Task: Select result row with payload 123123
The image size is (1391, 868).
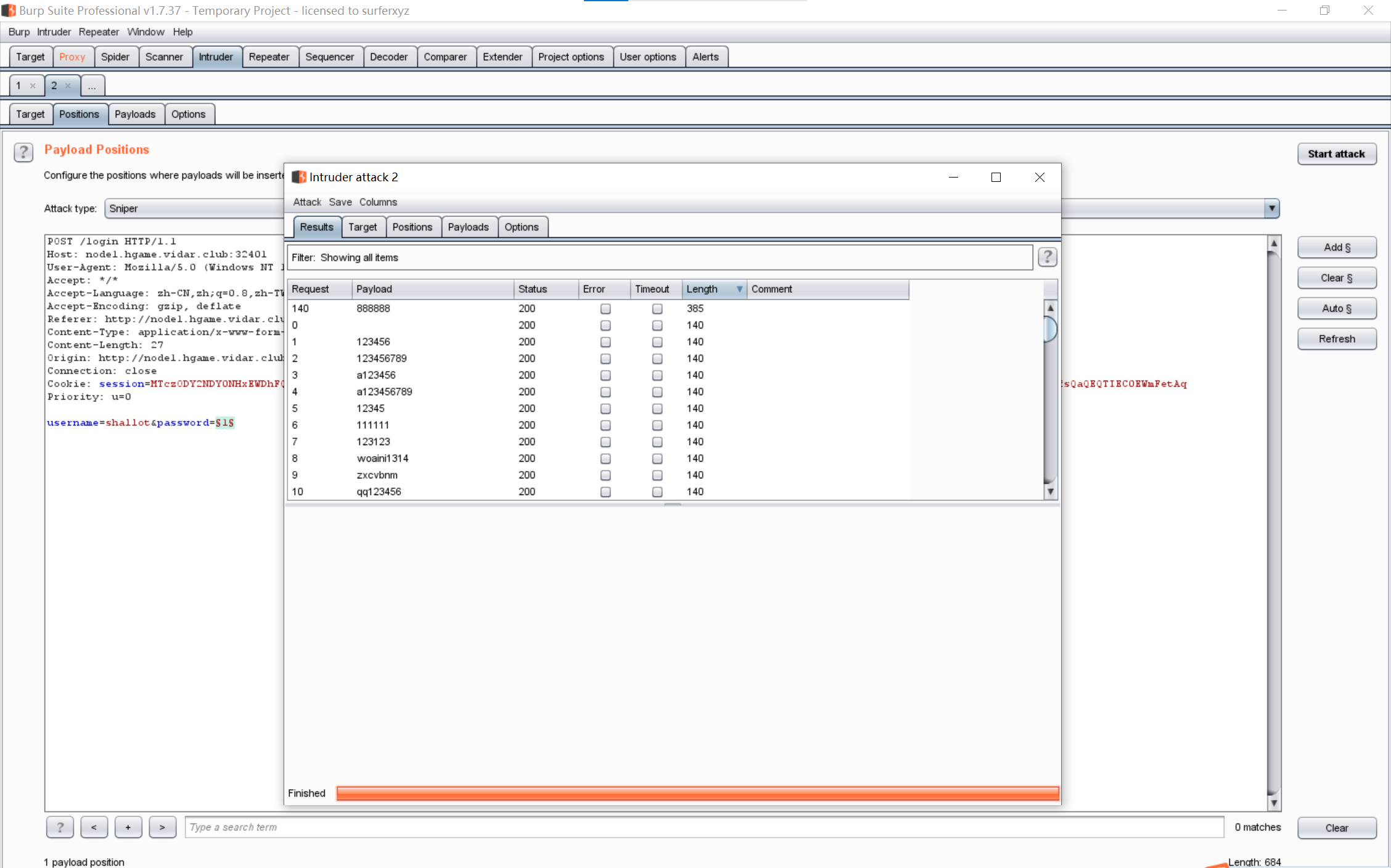Action: pos(598,441)
